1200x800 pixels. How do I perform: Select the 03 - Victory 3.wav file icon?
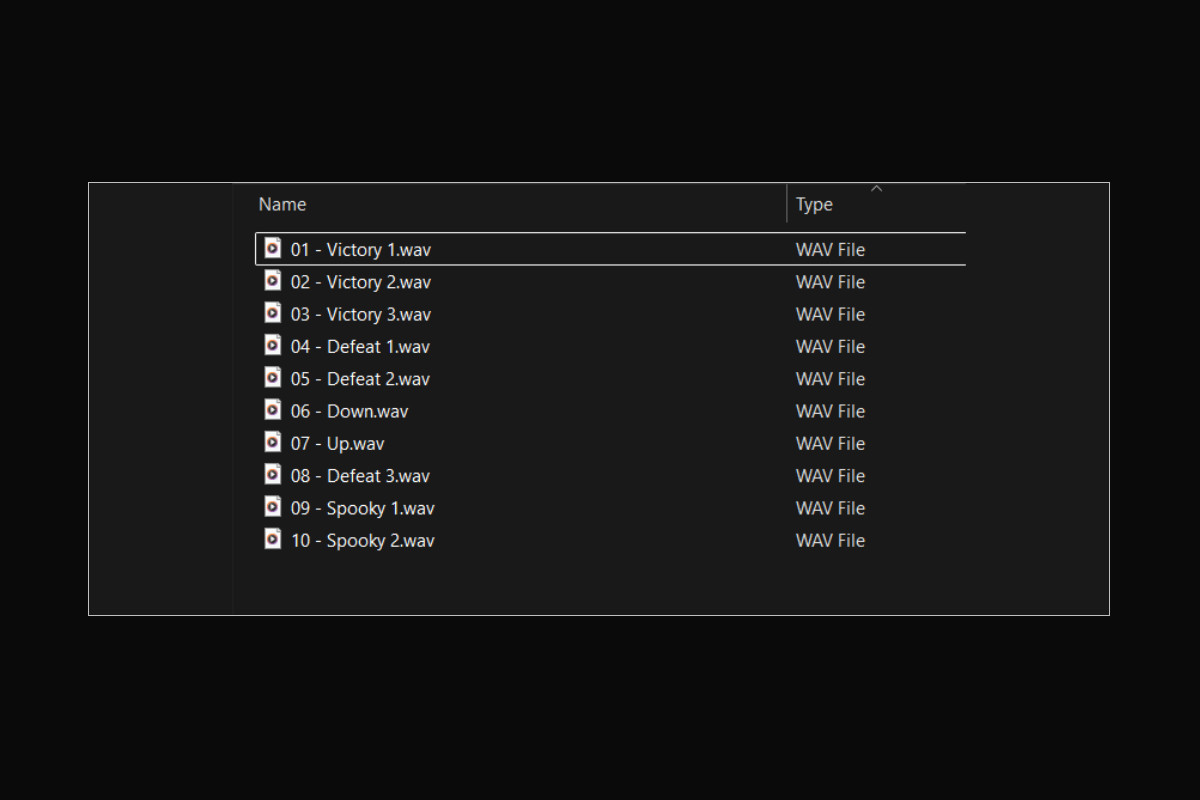click(x=272, y=313)
